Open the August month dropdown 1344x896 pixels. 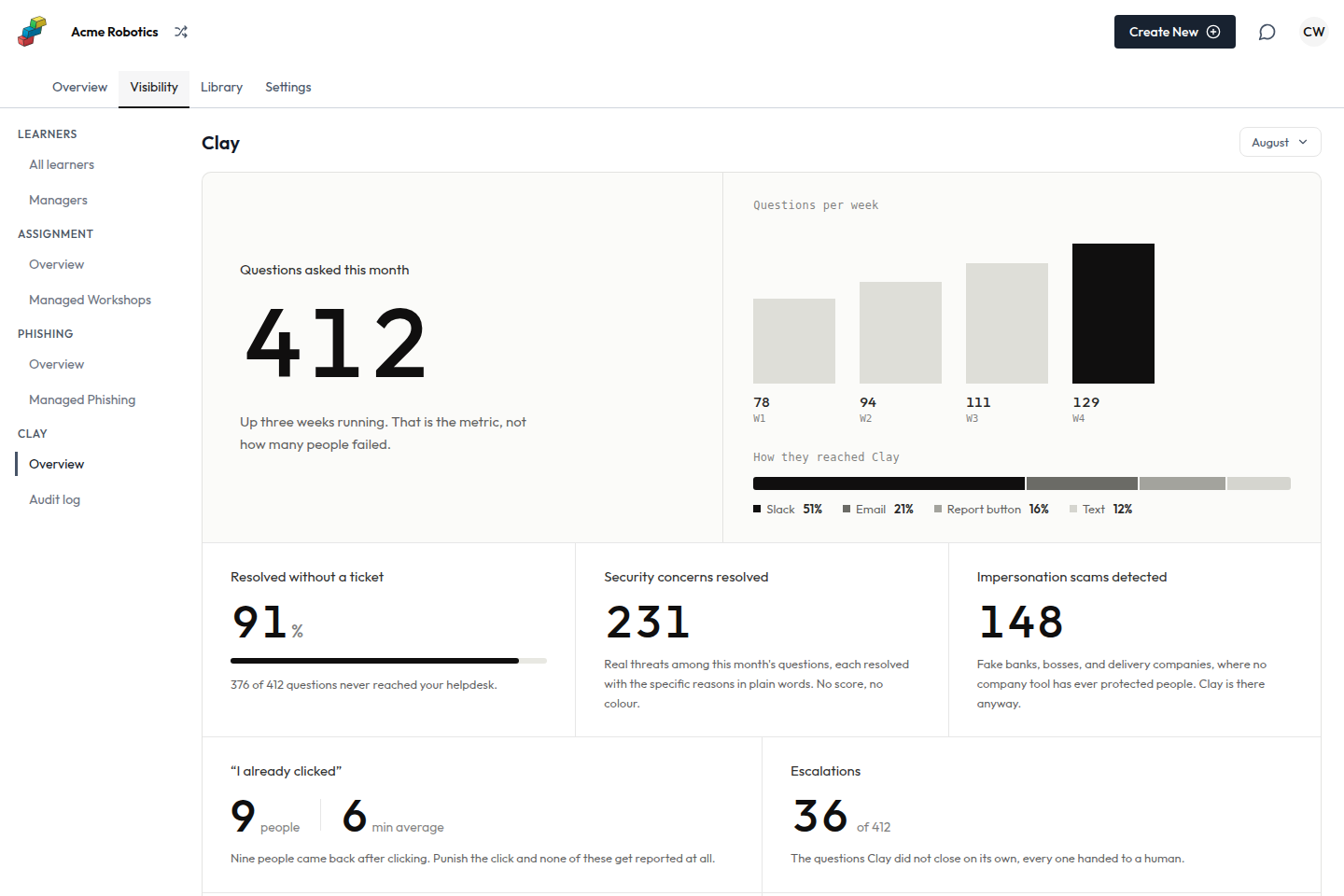(x=1280, y=142)
